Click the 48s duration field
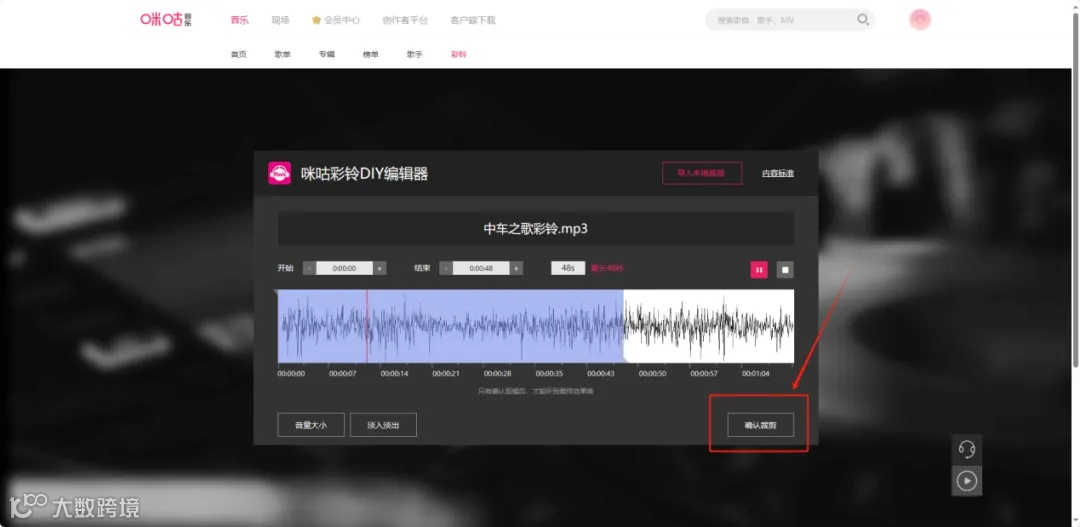This screenshot has height=527, width=1080. [568, 268]
